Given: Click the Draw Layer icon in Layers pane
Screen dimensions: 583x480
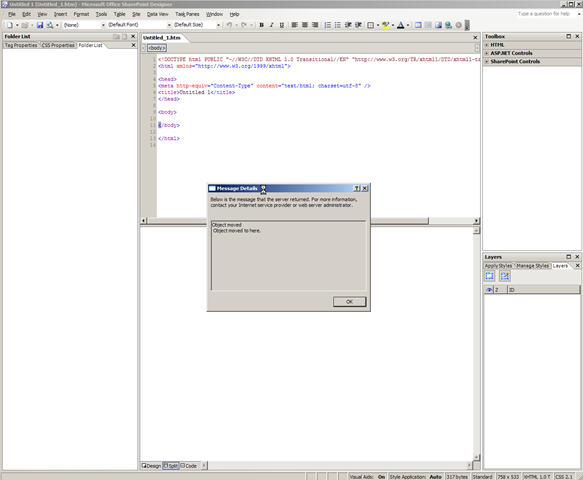Looking at the screenshot, I should coord(505,276).
